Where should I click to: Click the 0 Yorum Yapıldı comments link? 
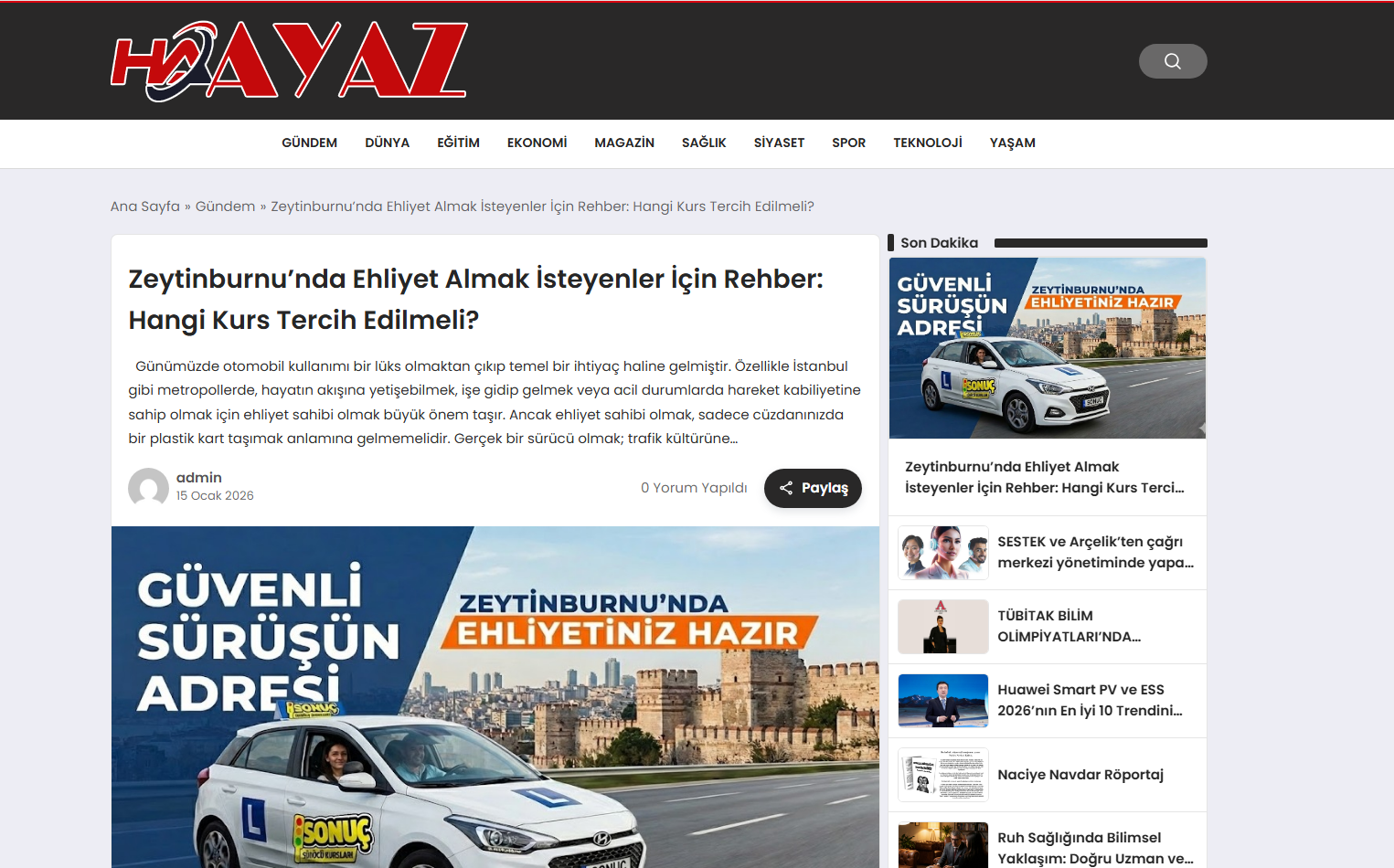(x=693, y=488)
